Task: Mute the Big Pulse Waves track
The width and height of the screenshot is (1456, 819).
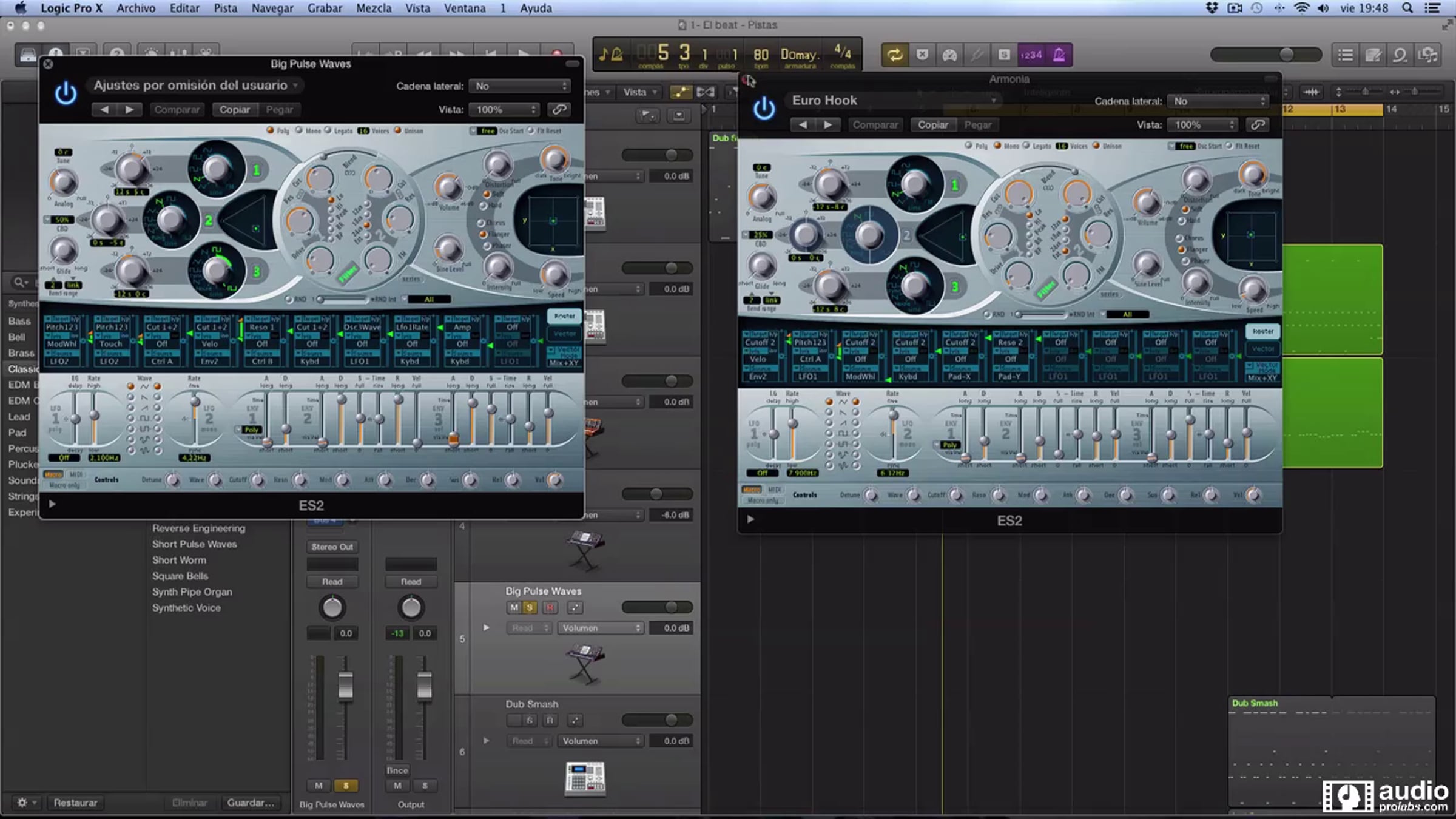Action: (x=514, y=607)
